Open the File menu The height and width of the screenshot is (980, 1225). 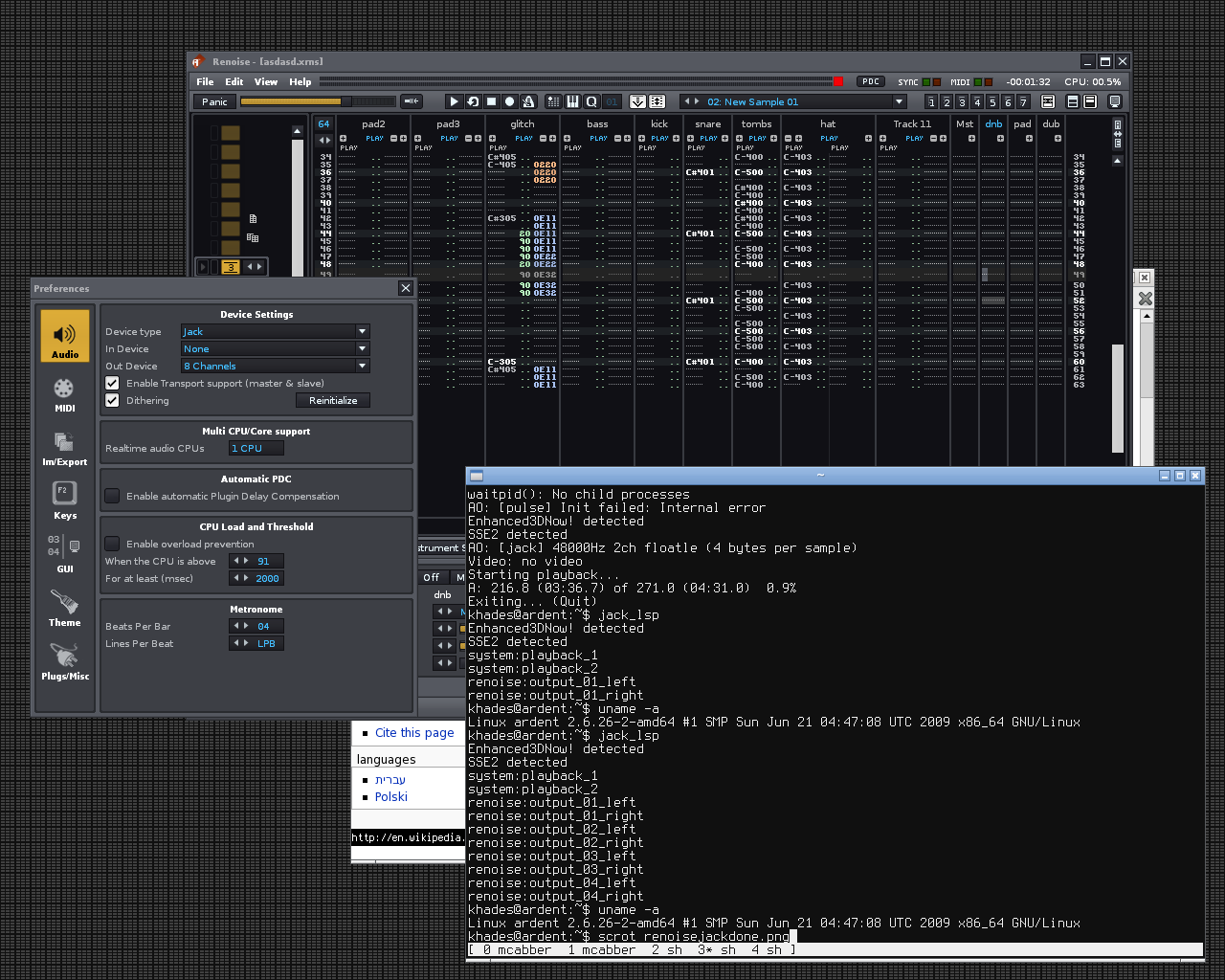pyautogui.click(x=205, y=81)
